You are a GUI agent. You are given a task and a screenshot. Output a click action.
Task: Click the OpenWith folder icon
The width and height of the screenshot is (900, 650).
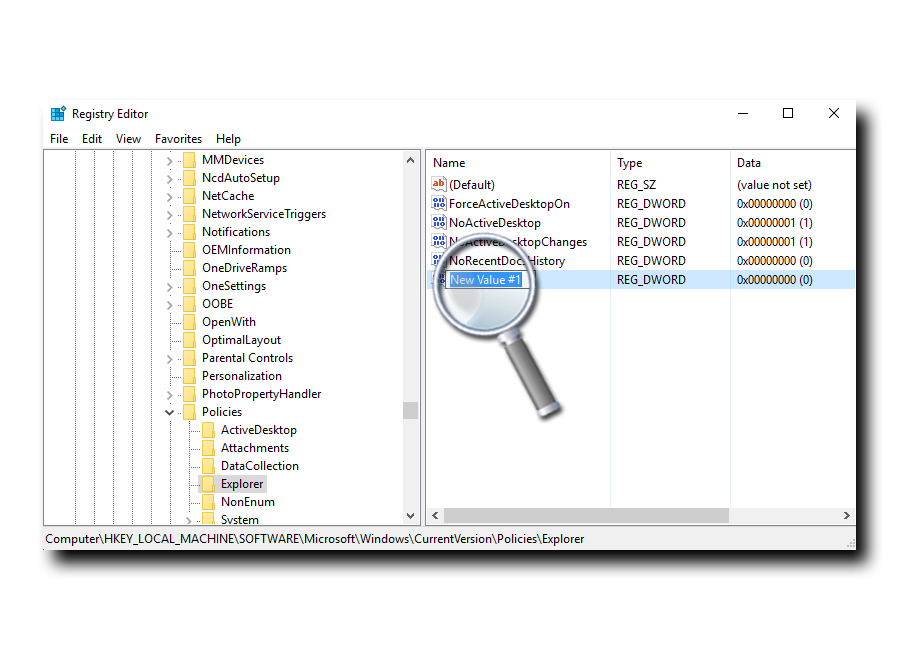(189, 322)
